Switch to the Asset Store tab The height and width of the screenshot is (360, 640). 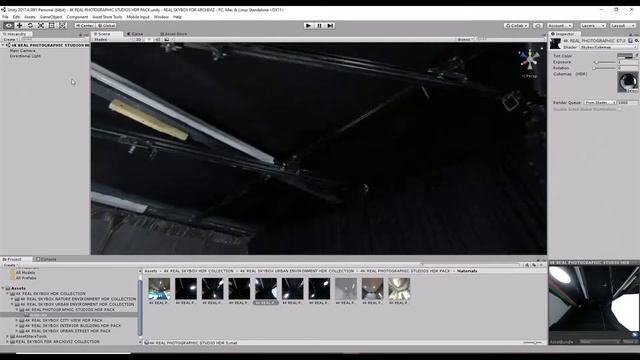point(174,34)
